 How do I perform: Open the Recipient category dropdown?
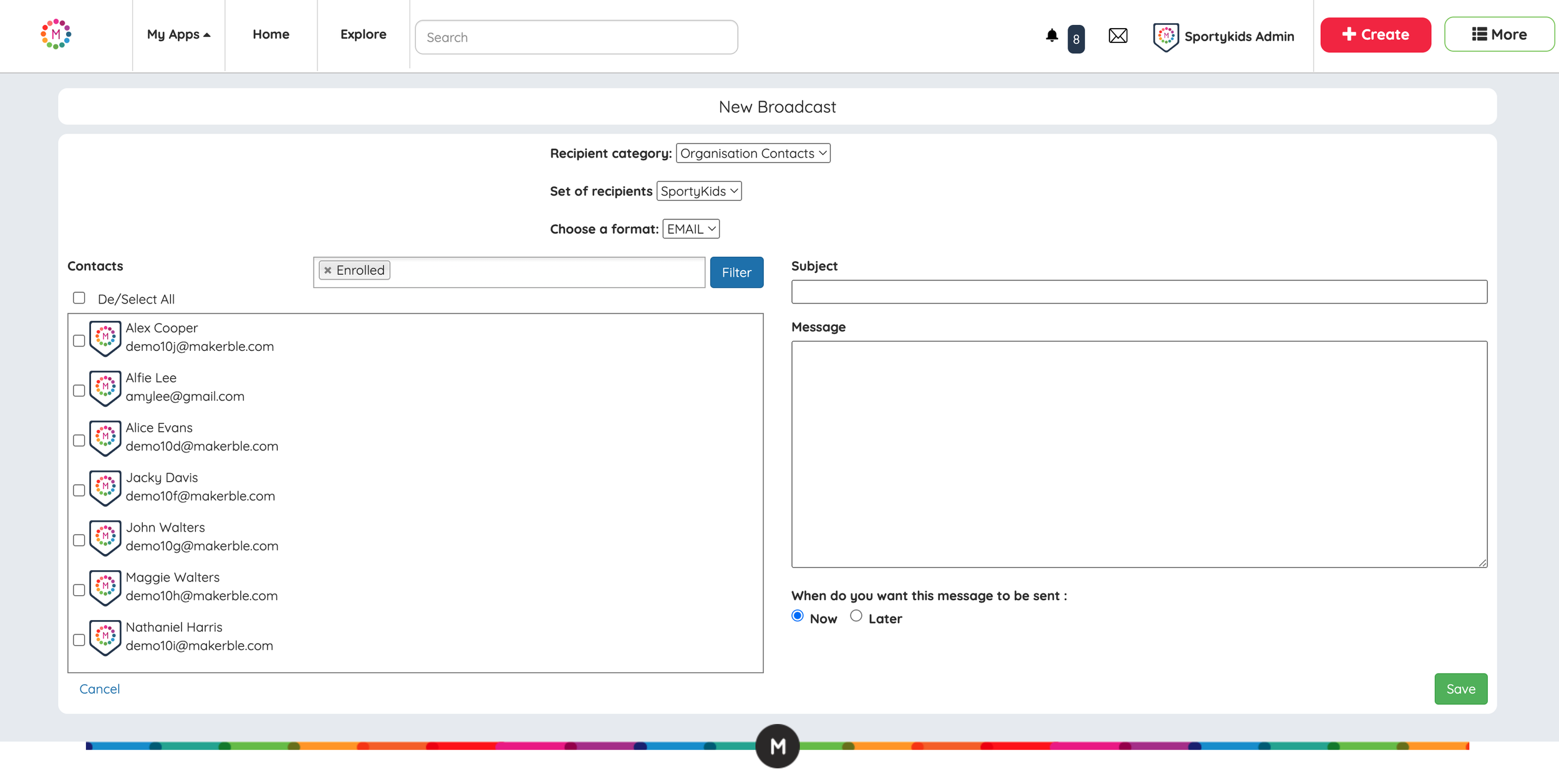point(753,153)
